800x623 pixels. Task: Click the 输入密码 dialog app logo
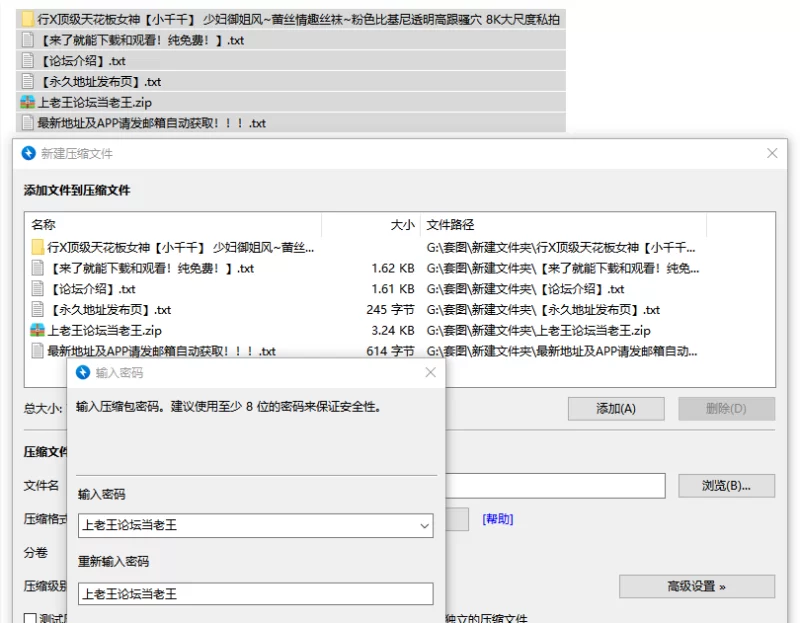[83, 372]
